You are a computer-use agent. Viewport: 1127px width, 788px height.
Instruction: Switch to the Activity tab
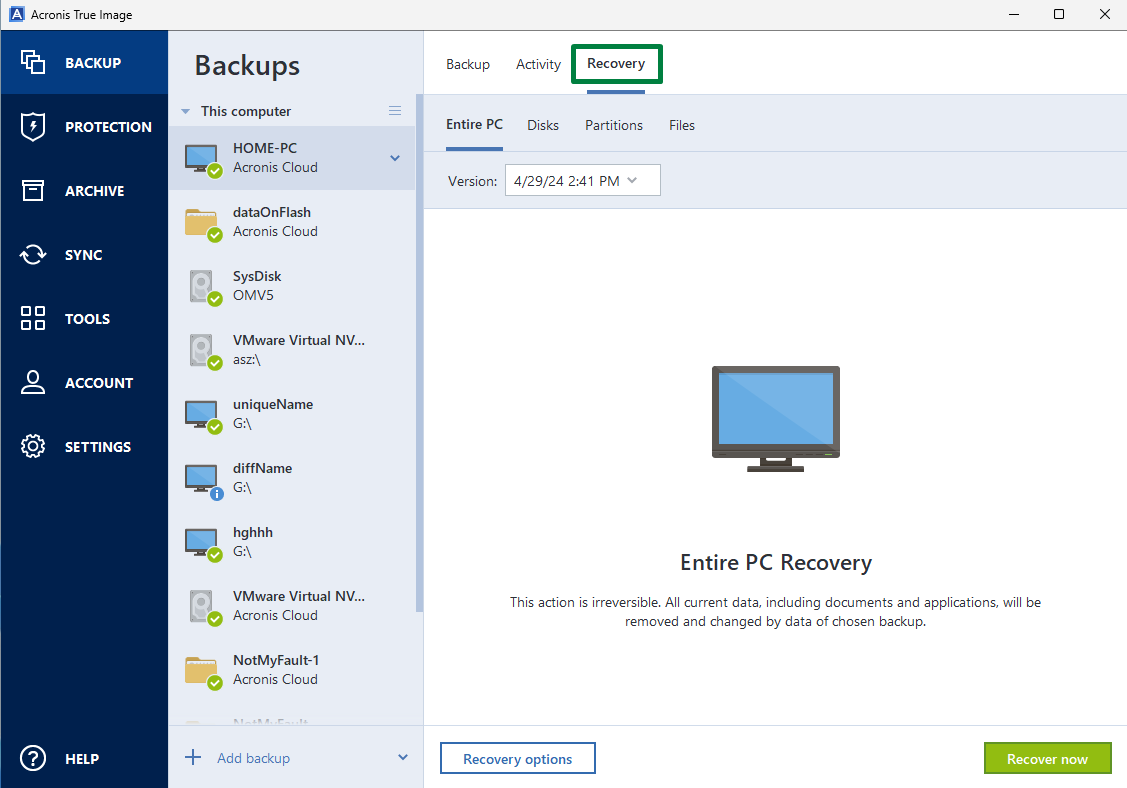(x=538, y=63)
